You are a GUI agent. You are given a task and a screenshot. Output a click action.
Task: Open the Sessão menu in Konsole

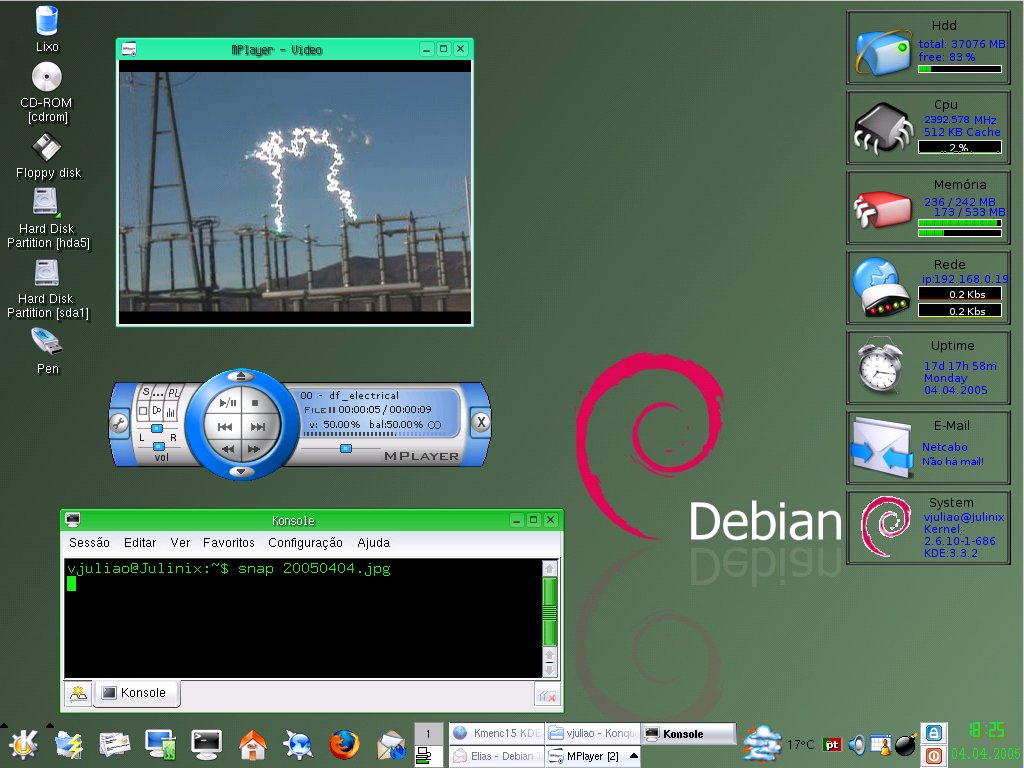point(89,543)
